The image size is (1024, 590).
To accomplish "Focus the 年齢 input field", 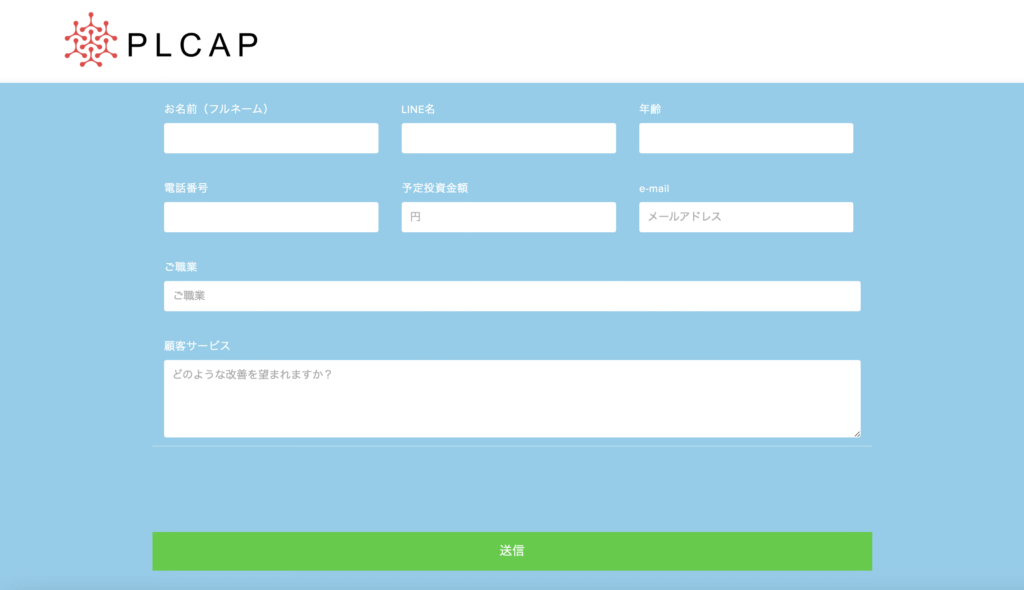I will coord(746,138).
